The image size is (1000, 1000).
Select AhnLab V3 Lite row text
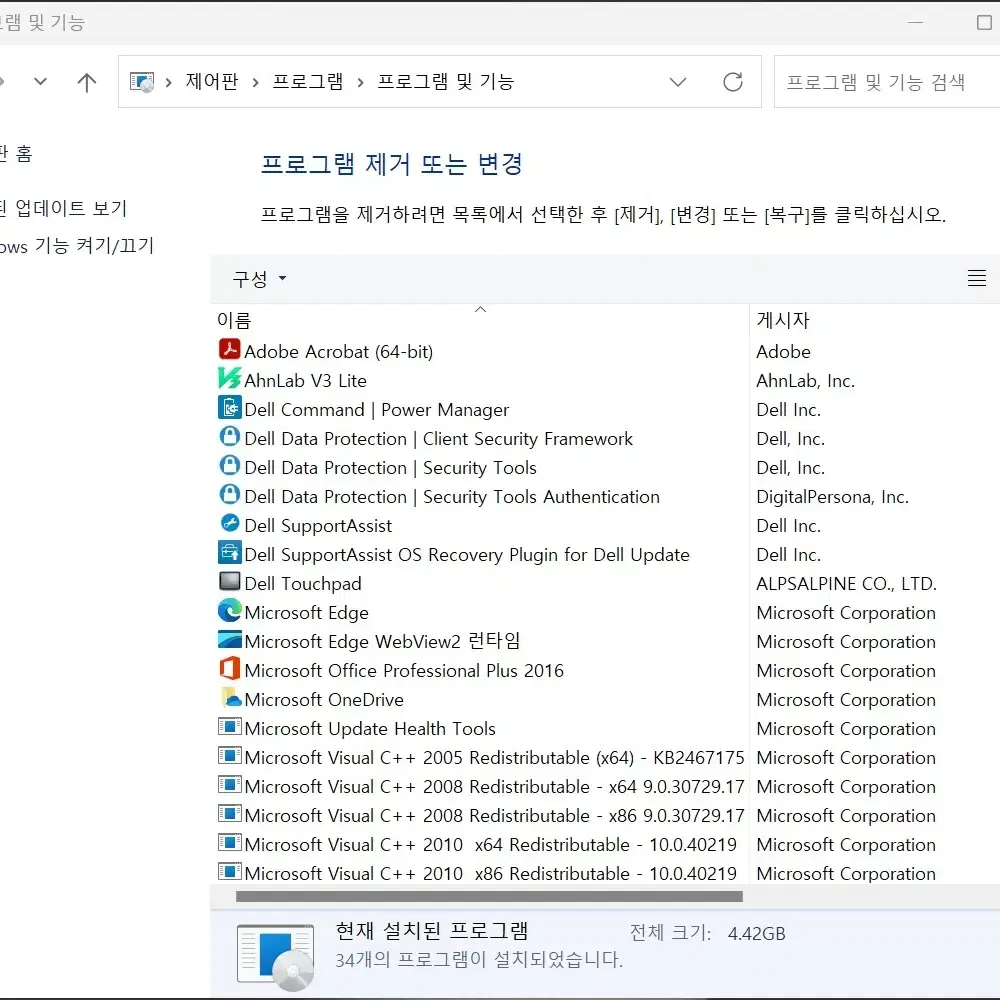[x=305, y=381]
